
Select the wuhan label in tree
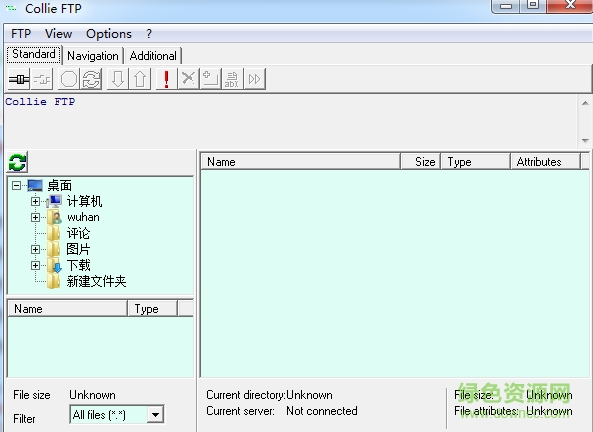(x=83, y=217)
